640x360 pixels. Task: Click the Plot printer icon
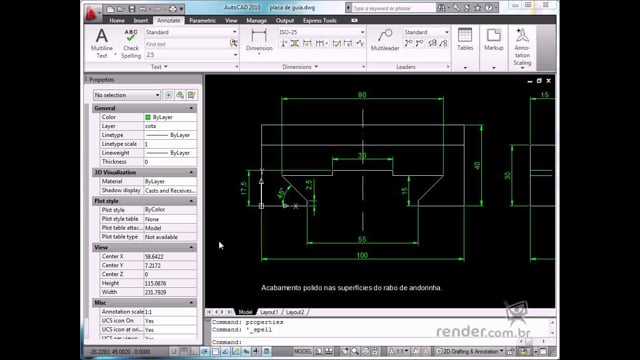[x=173, y=9]
